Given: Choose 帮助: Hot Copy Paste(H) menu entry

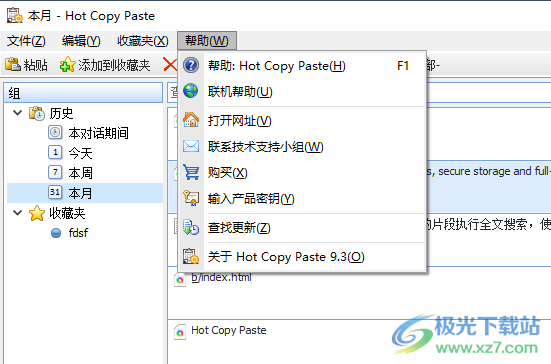Looking at the screenshot, I should tap(302, 66).
